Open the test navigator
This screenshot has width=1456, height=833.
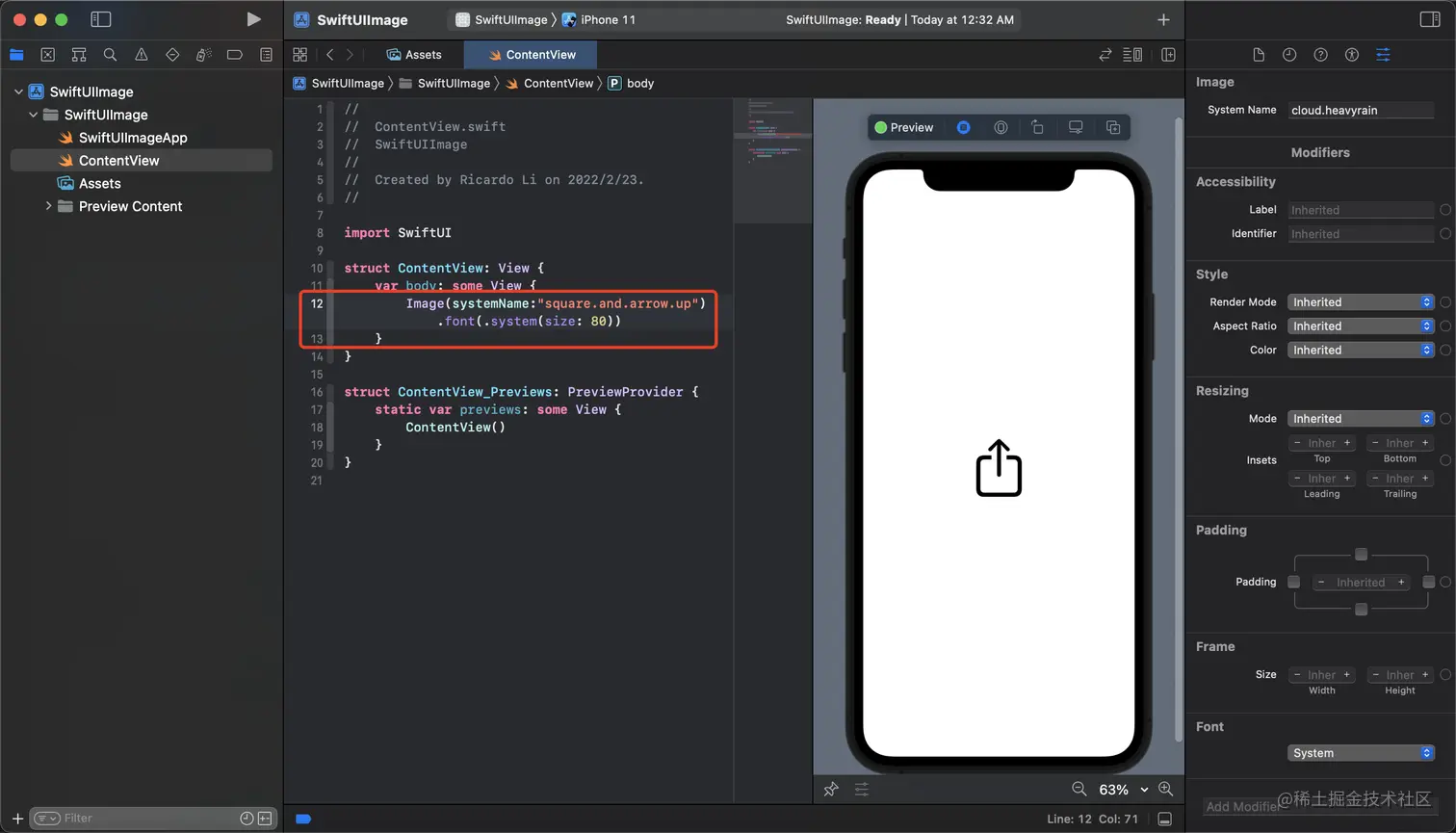(x=172, y=55)
